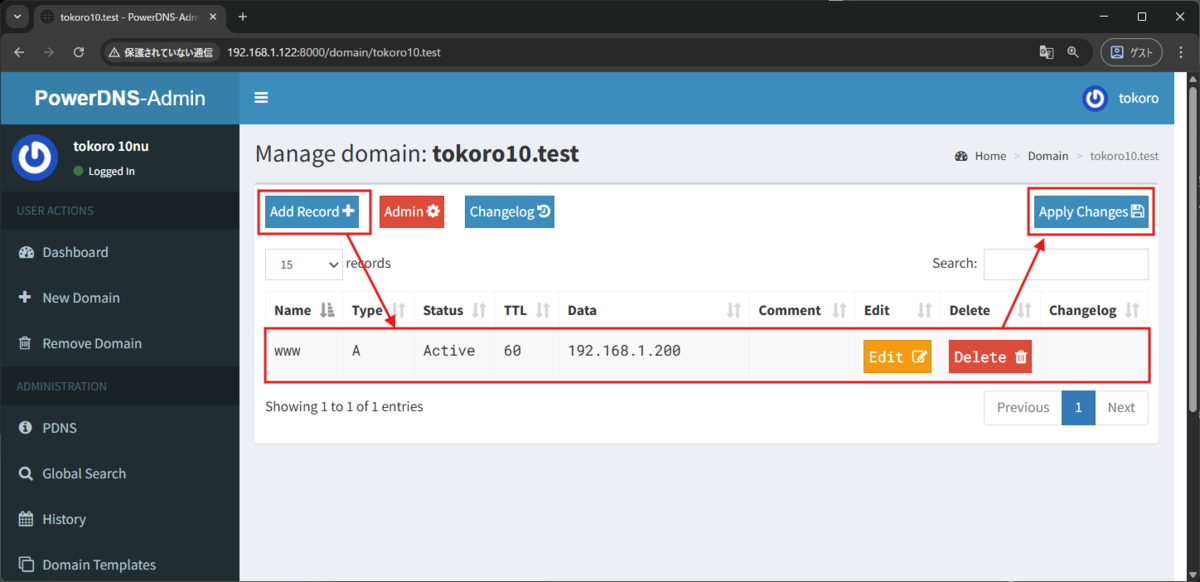Viewport: 1200px width, 582px height.
Task: Open the tab search dropdown arrow
Action: (17, 16)
